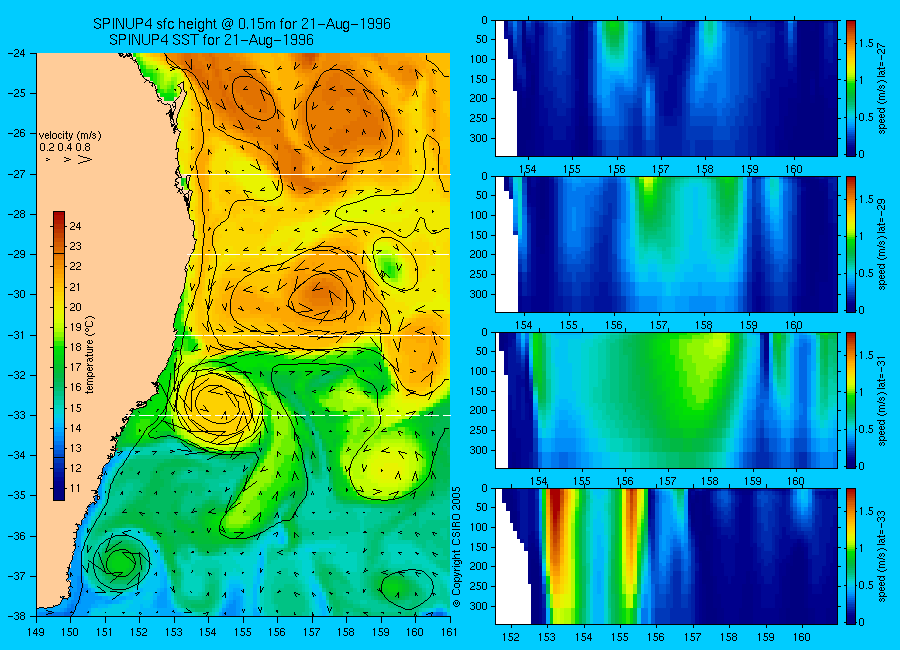Click the lat=-27 speed section panel
The height and width of the screenshot is (650, 900).
click(666, 88)
